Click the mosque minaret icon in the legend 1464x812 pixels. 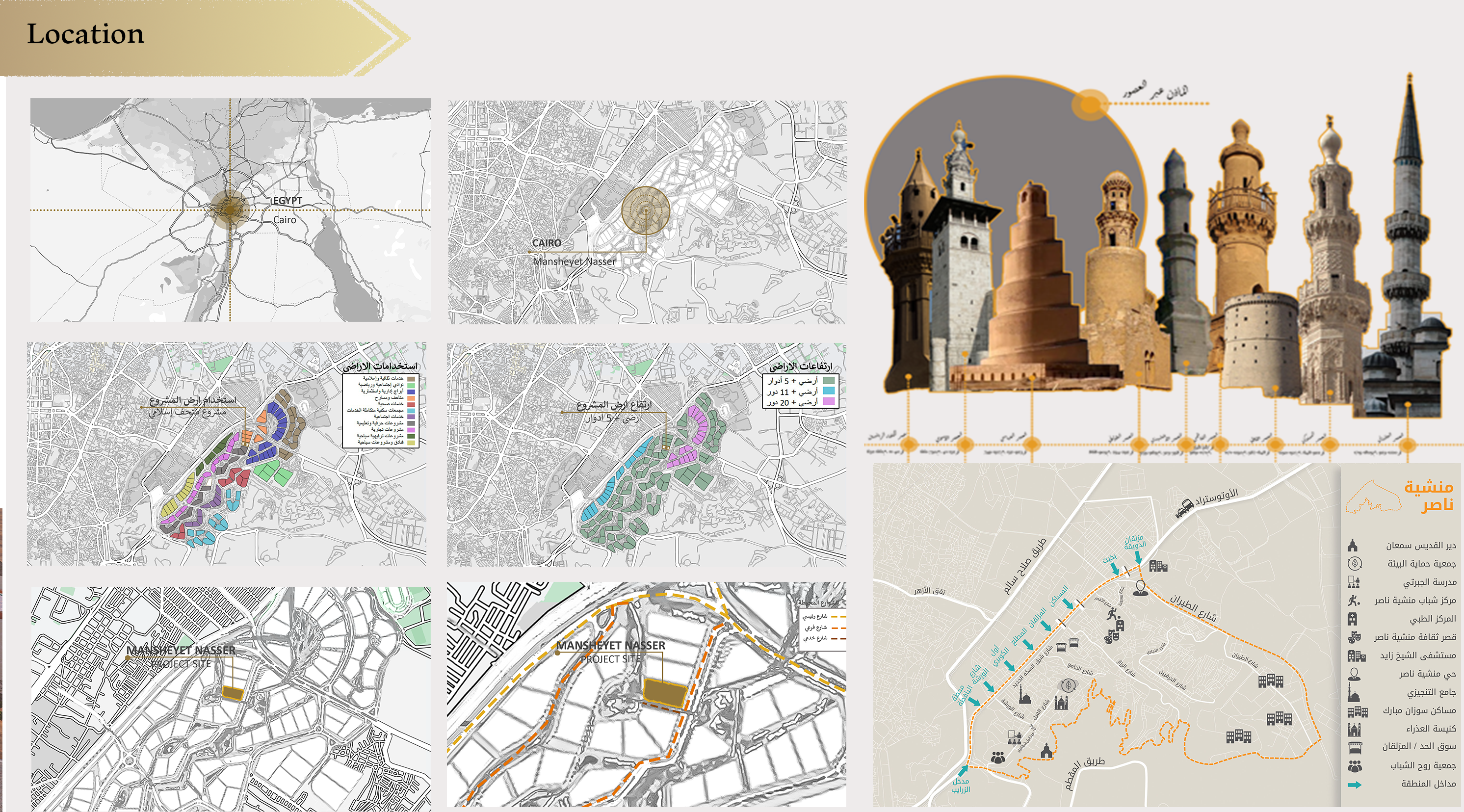click(1354, 693)
